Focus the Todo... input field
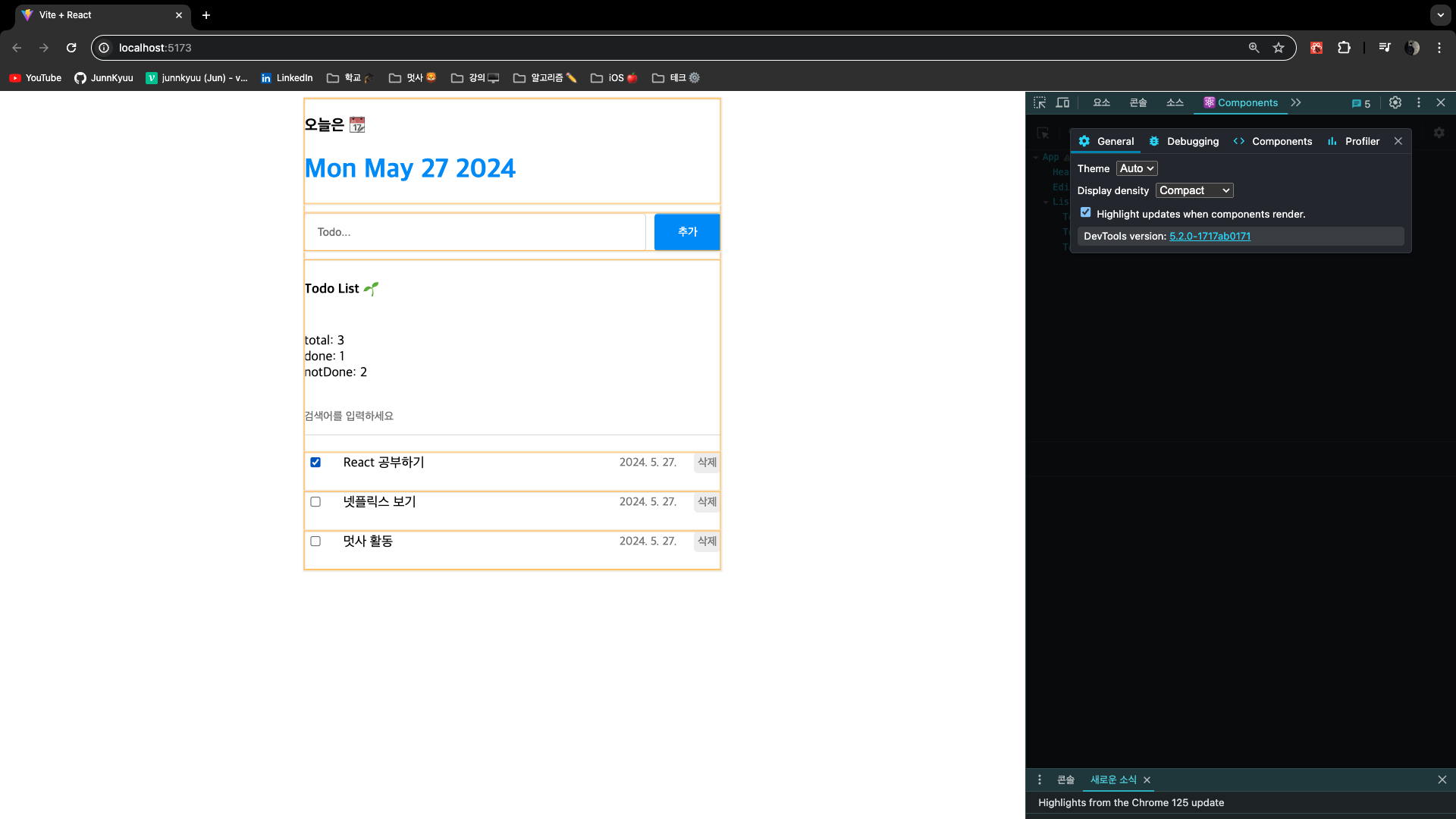Viewport: 1456px width, 819px height. (x=475, y=232)
